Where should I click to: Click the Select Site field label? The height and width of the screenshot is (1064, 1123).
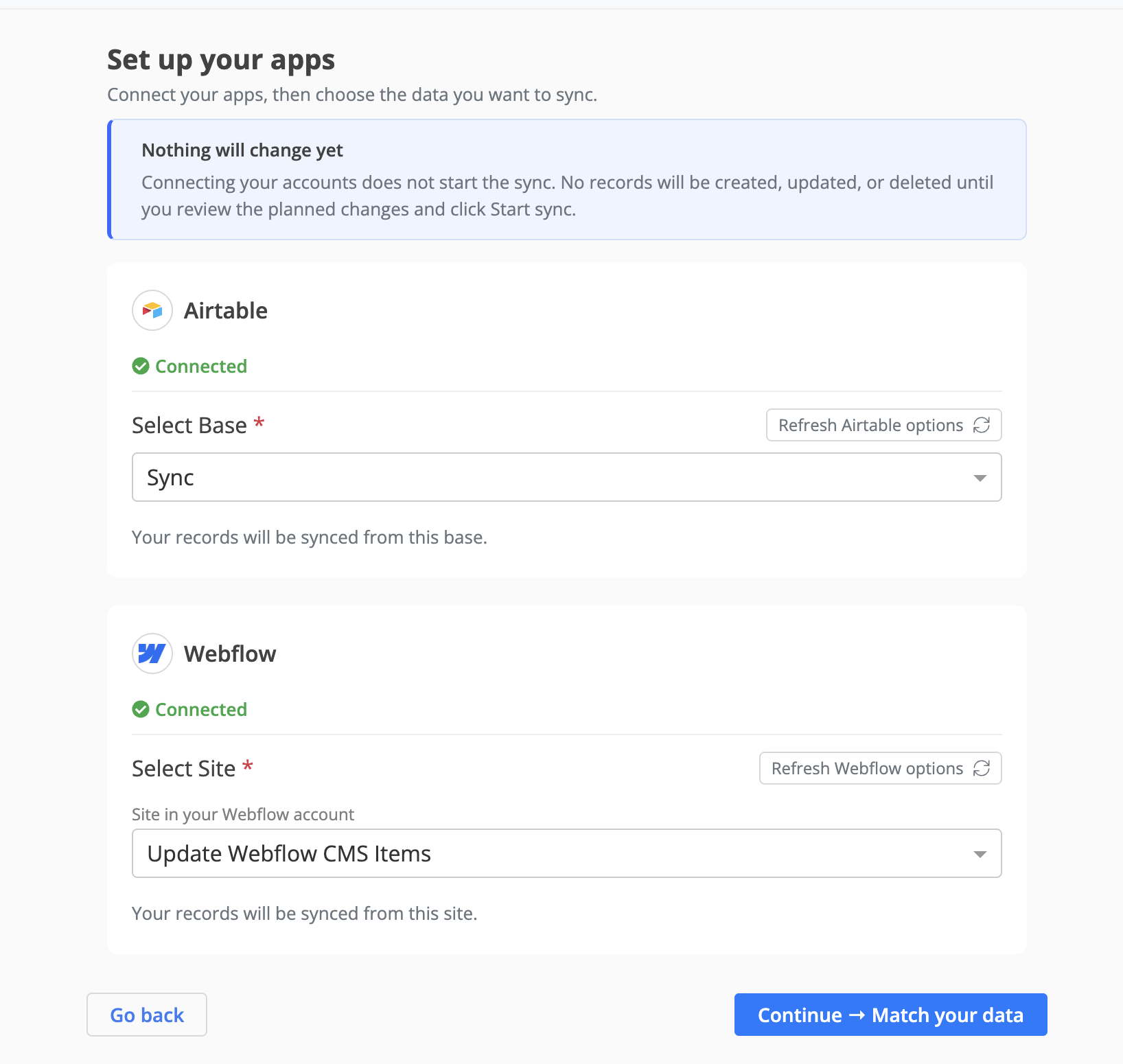[x=184, y=769]
